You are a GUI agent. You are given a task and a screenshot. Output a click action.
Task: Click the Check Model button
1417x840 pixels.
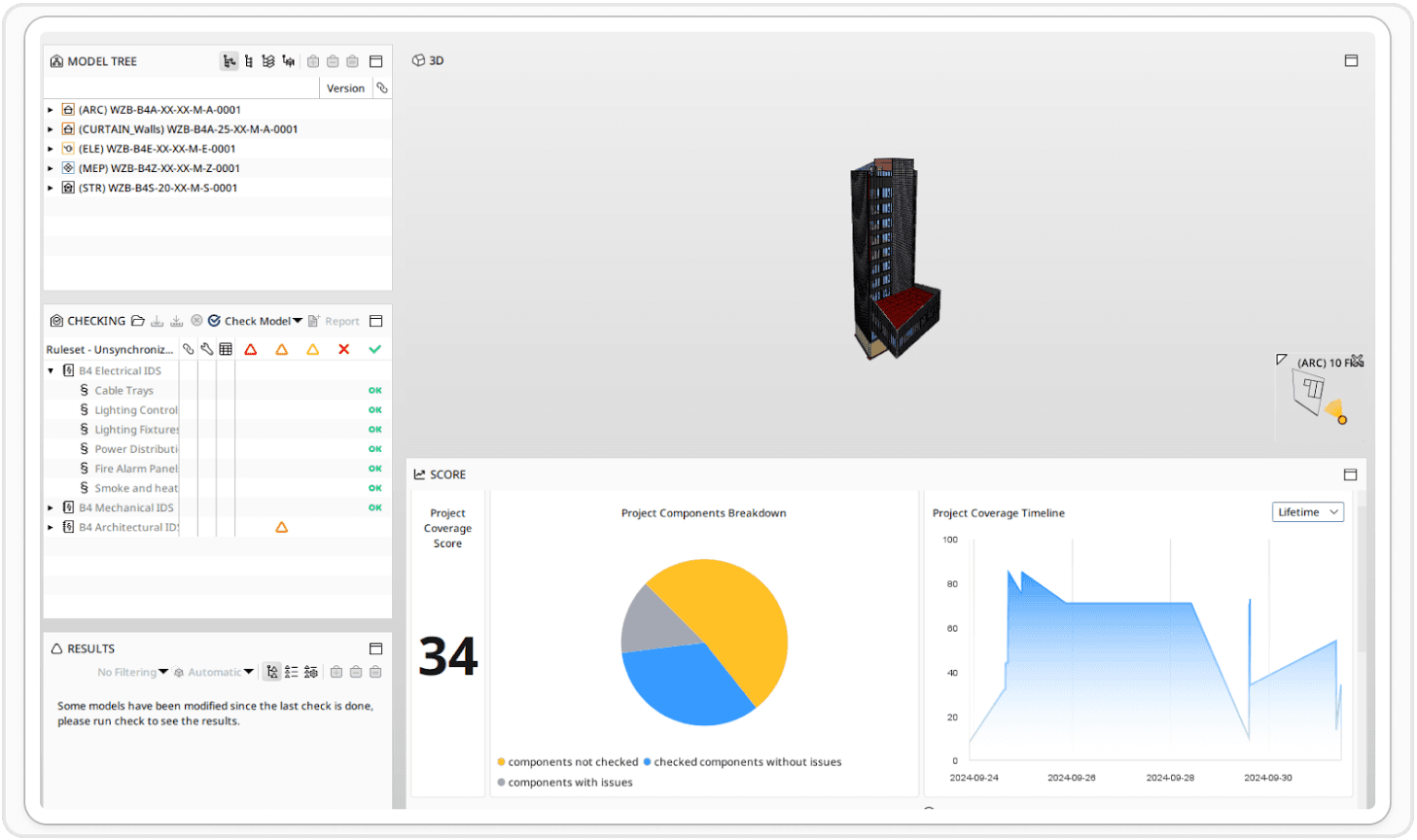[255, 321]
